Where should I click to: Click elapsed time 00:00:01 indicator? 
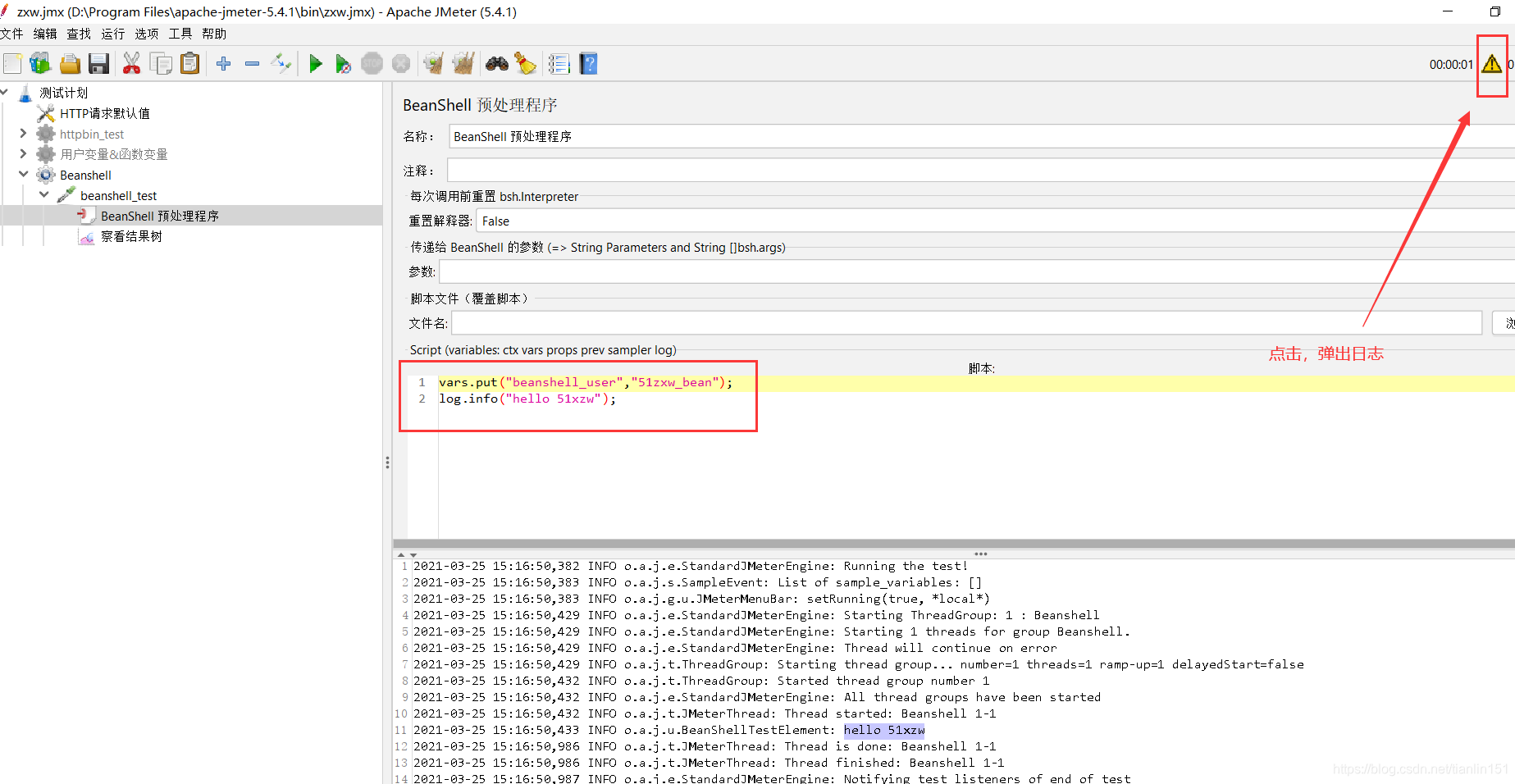[x=1451, y=64]
